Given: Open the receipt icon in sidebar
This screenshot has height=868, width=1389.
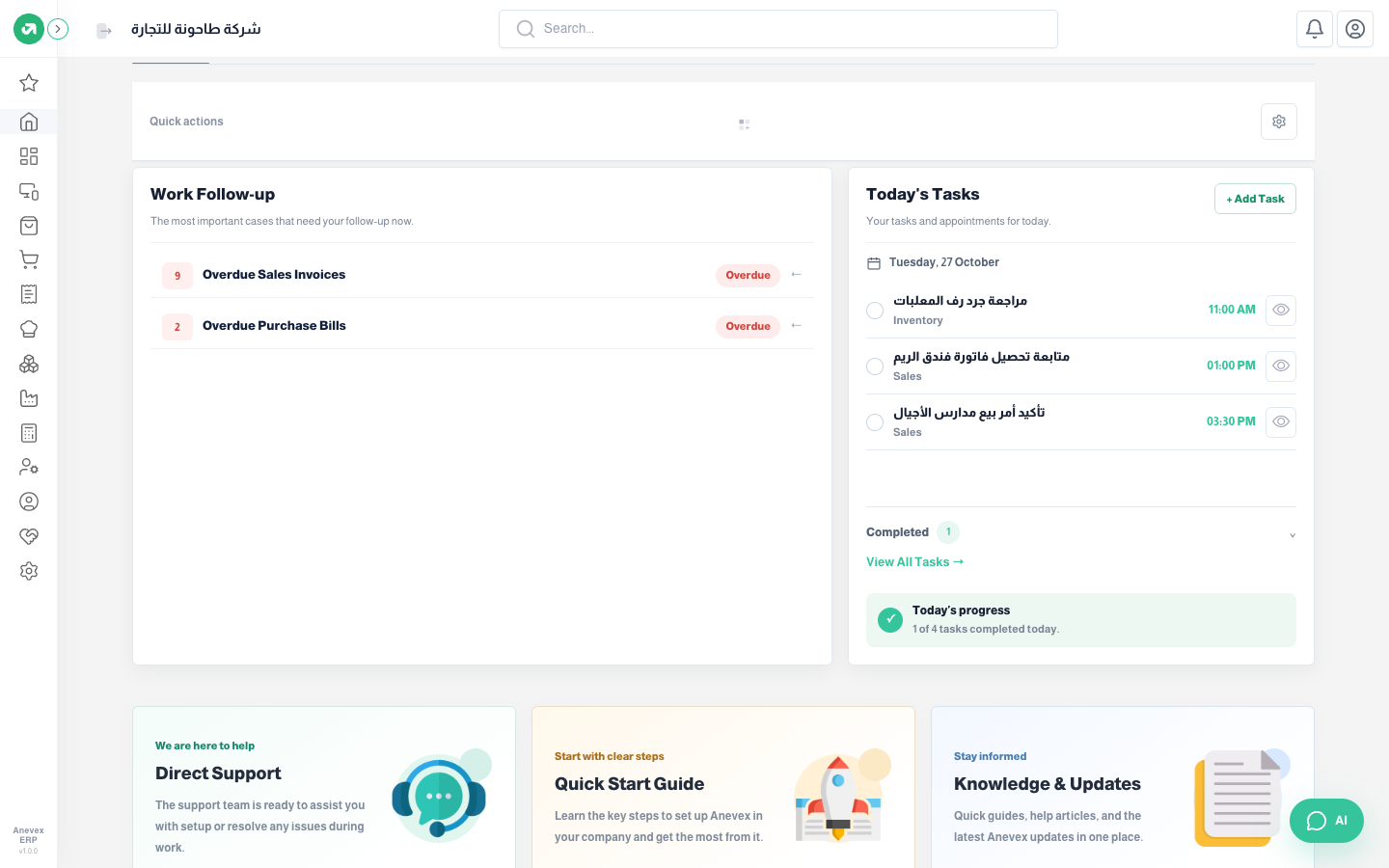Looking at the screenshot, I should [29, 294].
